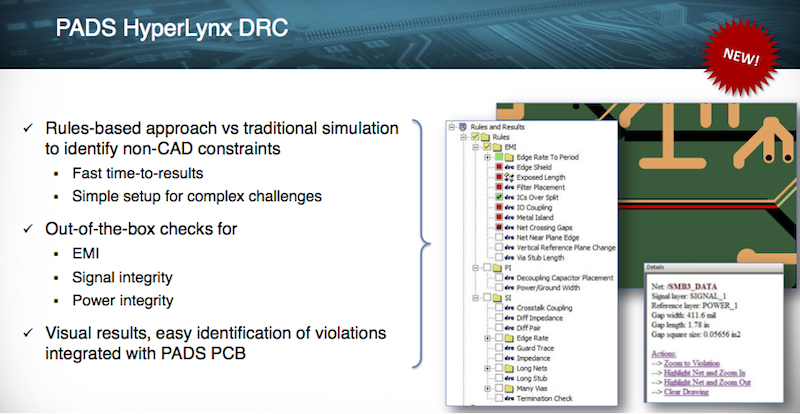Expand the Long Nets node
Viewport: 800px width, 414px height.
point(488,368)
